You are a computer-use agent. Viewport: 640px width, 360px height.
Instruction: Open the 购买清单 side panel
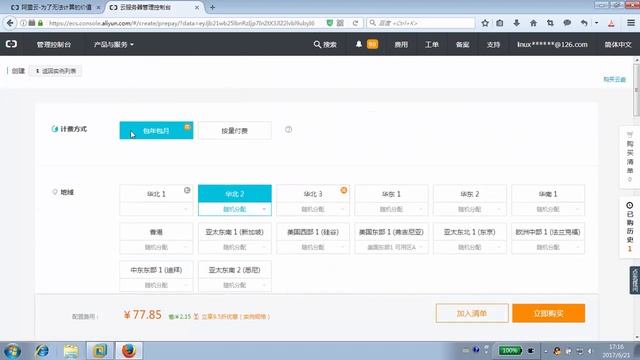click(630, 157)
